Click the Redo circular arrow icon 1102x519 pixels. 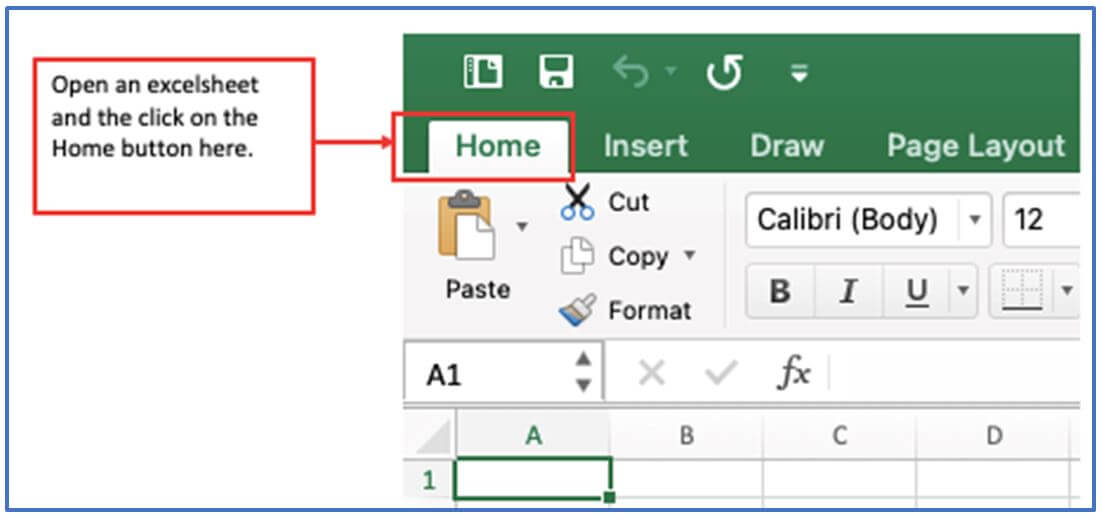pyautogui.click(x=724, y=73)
